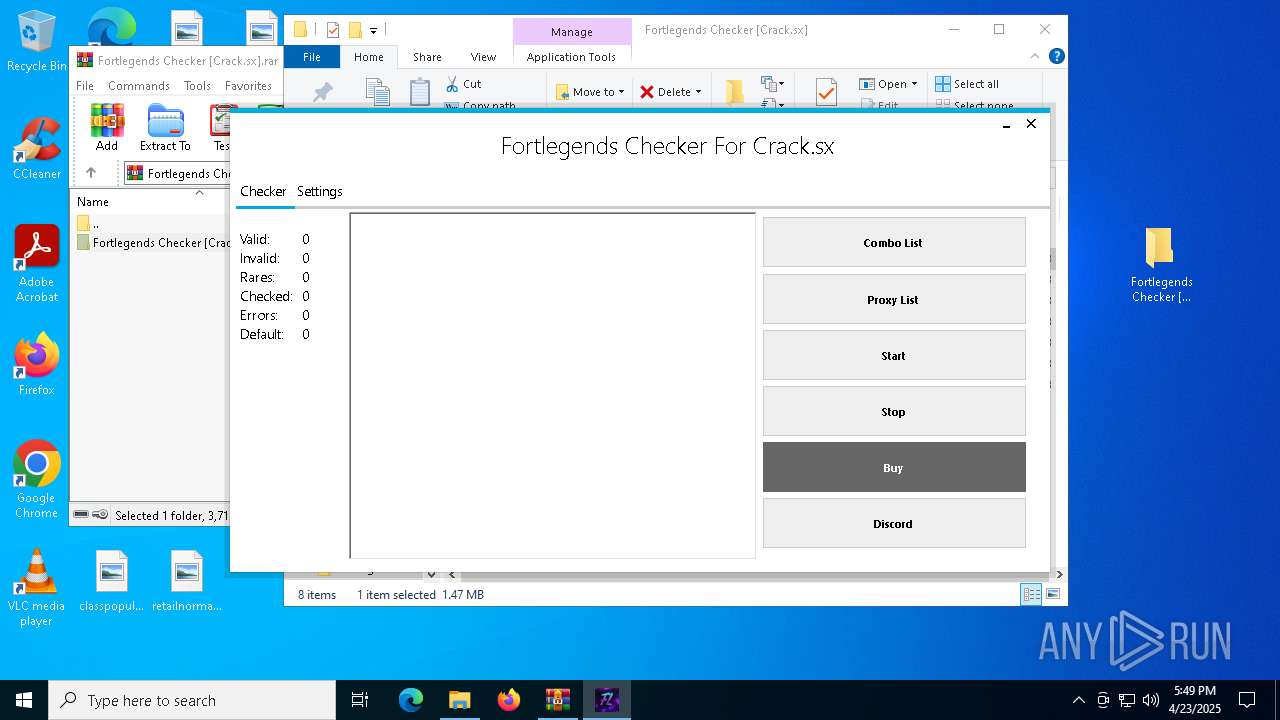This screenshot has height=720, width=1280.
Task: Open the WinRAR Favorites menu
Action: pyautogui.click(x=248, y=86)
